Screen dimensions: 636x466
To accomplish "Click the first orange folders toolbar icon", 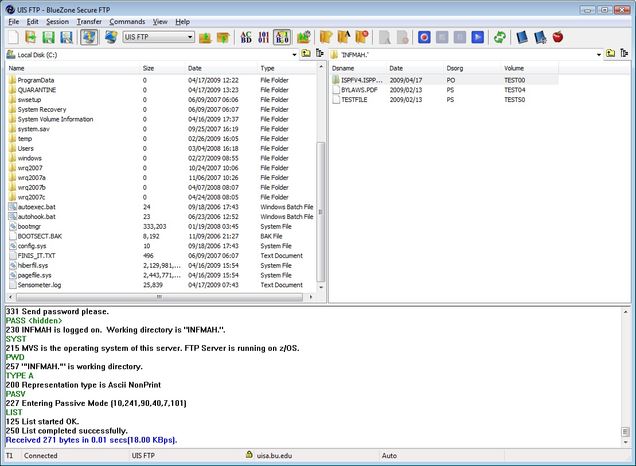I will [326, 37].
